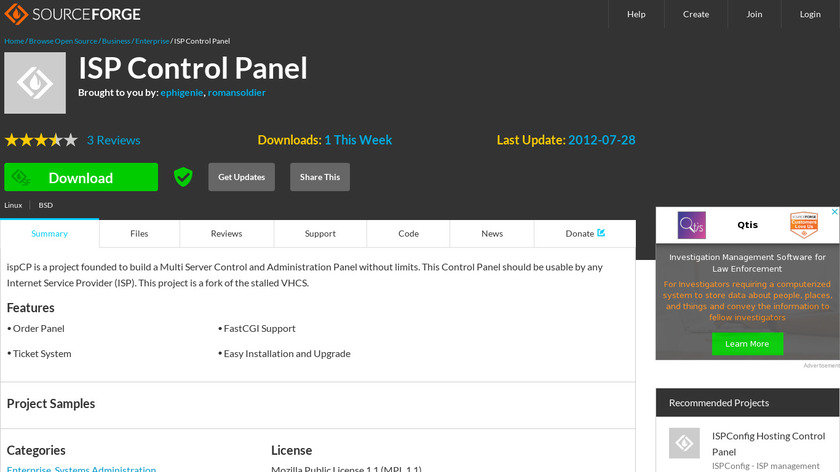The height and width of the screenshot is (472, 840).
Task: Click the Project Samples heading
Action: coord(51,403)
